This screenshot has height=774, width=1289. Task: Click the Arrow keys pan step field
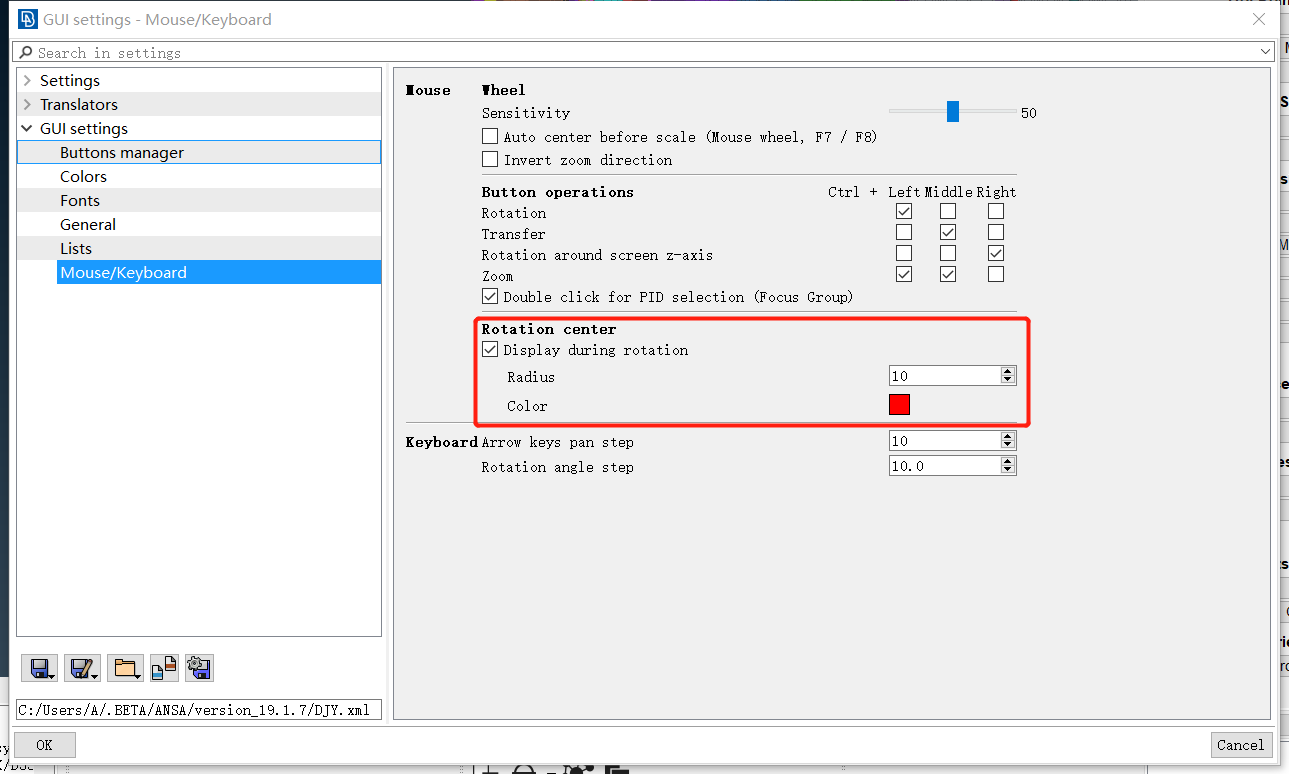[x=945, y=440]
